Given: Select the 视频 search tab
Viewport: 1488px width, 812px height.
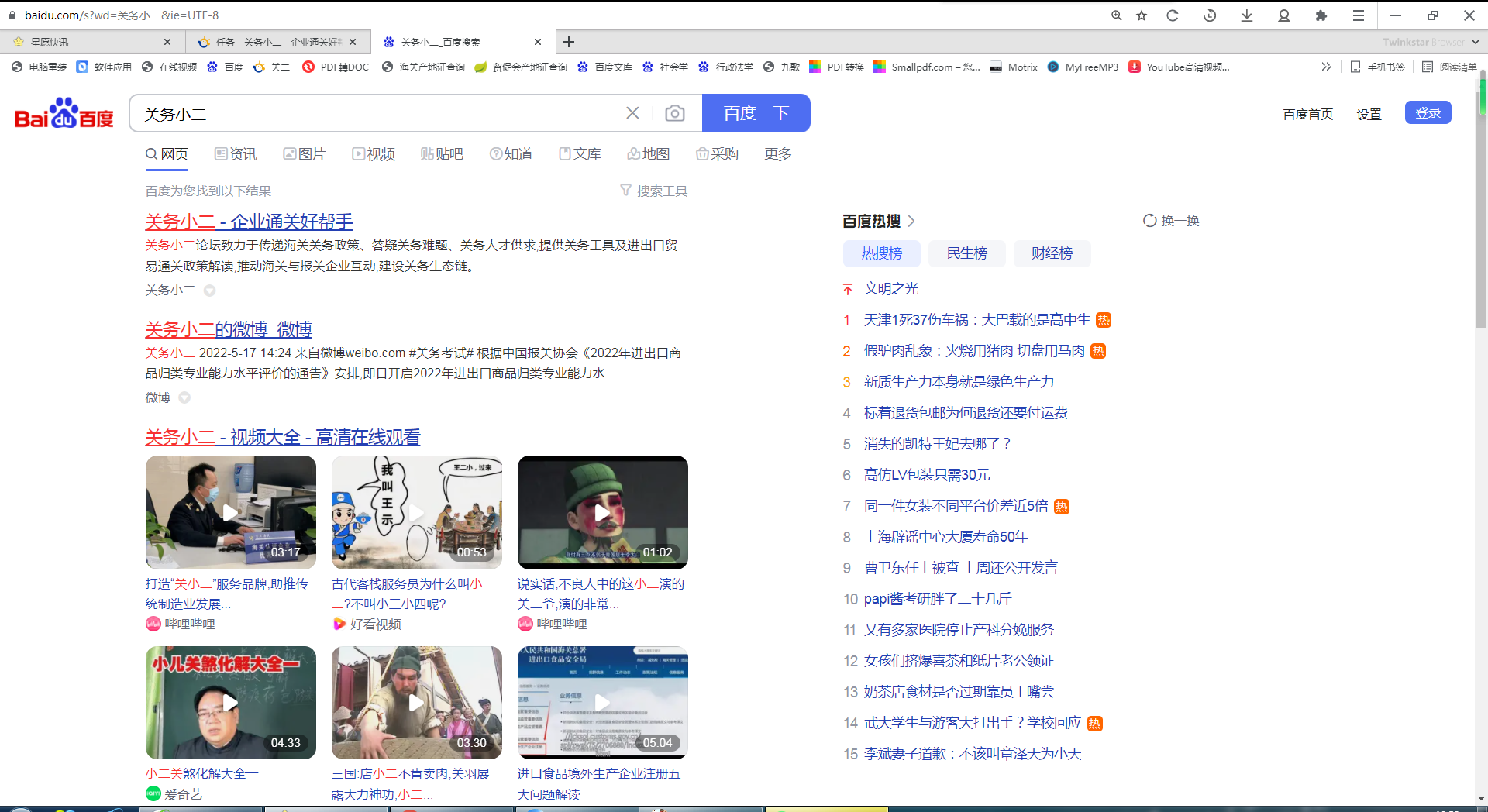Looking at the screenshot, I should pyautogui.click(x=374, y=154).
